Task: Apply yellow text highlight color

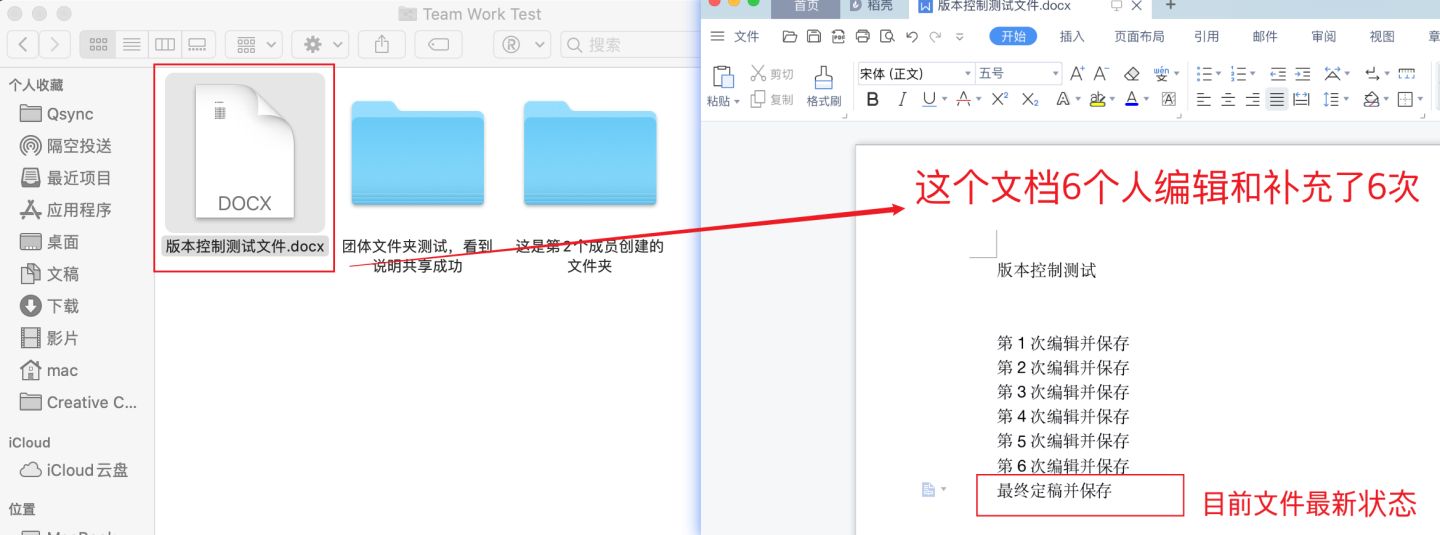Action: (1098, 99)
